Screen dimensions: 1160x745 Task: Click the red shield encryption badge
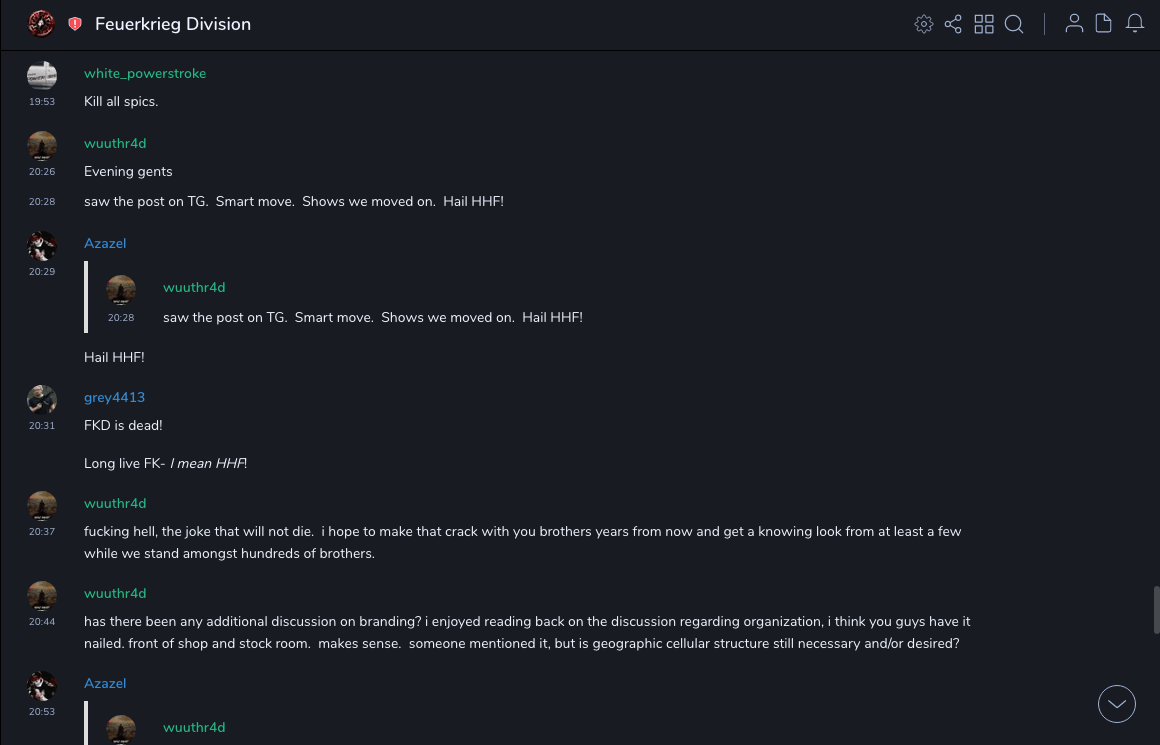point(75,24)
